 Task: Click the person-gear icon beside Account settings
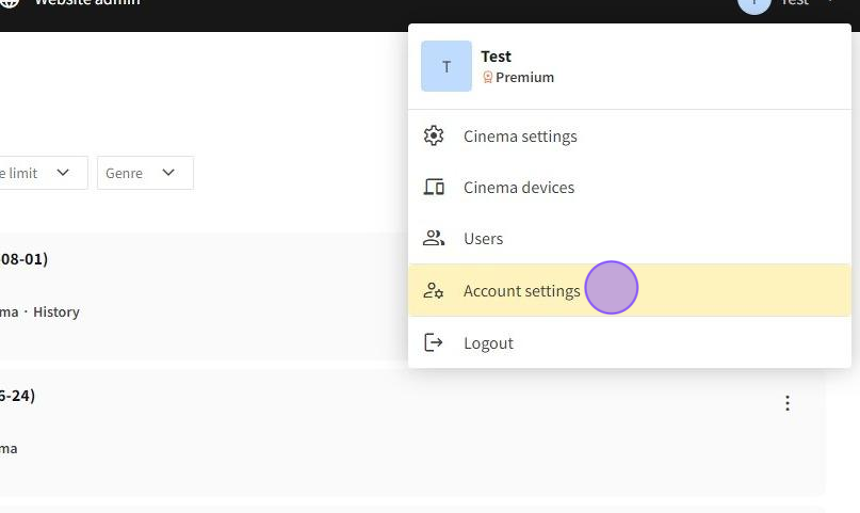[x=433, y=290]
